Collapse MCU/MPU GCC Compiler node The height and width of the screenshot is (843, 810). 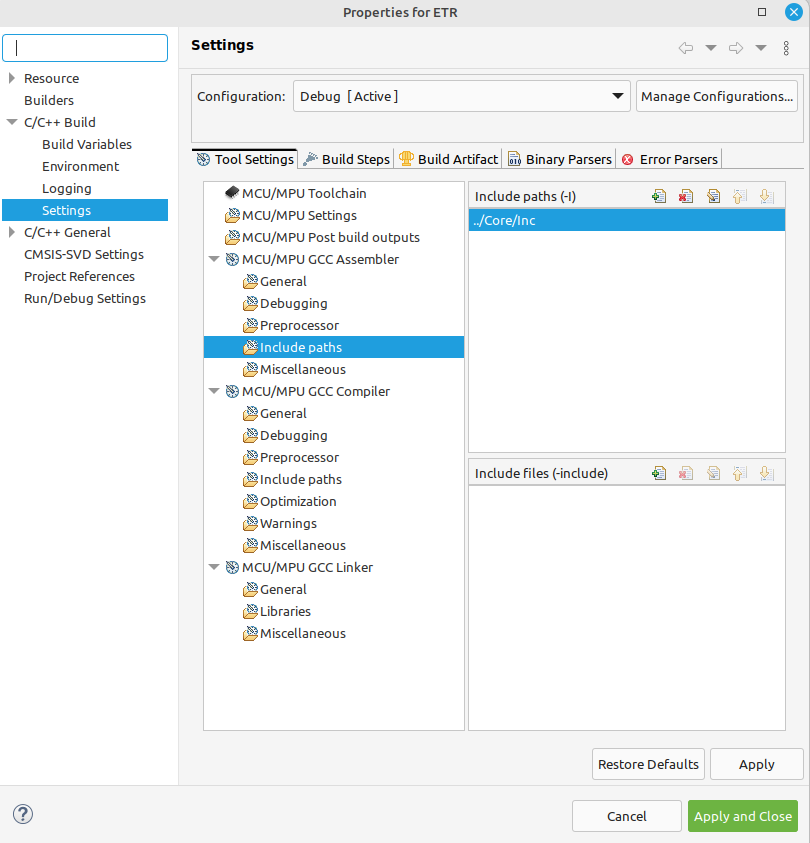pos(214,391)
